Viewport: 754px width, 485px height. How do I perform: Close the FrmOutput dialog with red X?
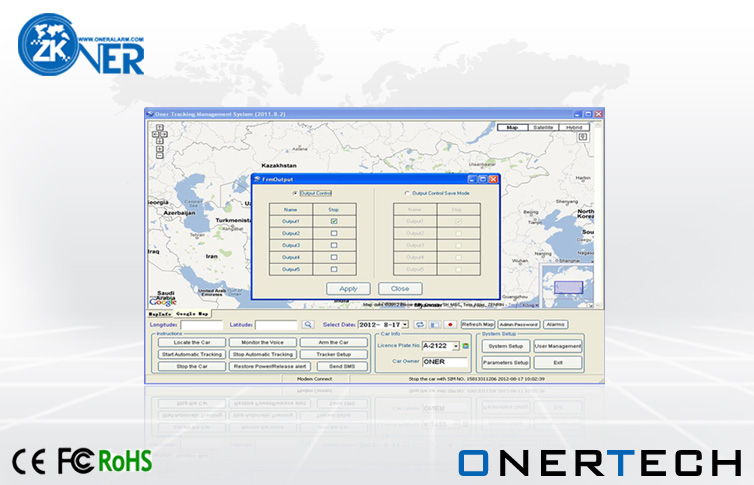(493, 179)
